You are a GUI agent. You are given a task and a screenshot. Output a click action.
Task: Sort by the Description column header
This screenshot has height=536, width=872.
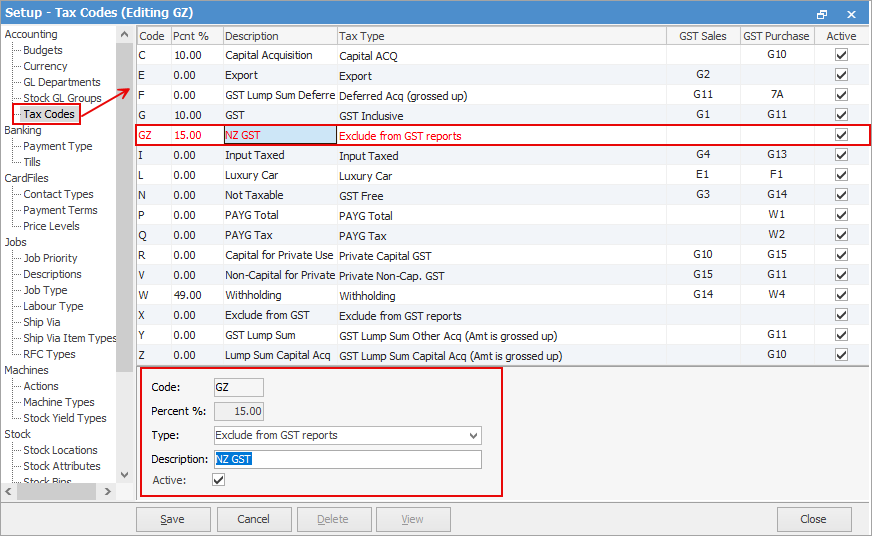point(280,36)
